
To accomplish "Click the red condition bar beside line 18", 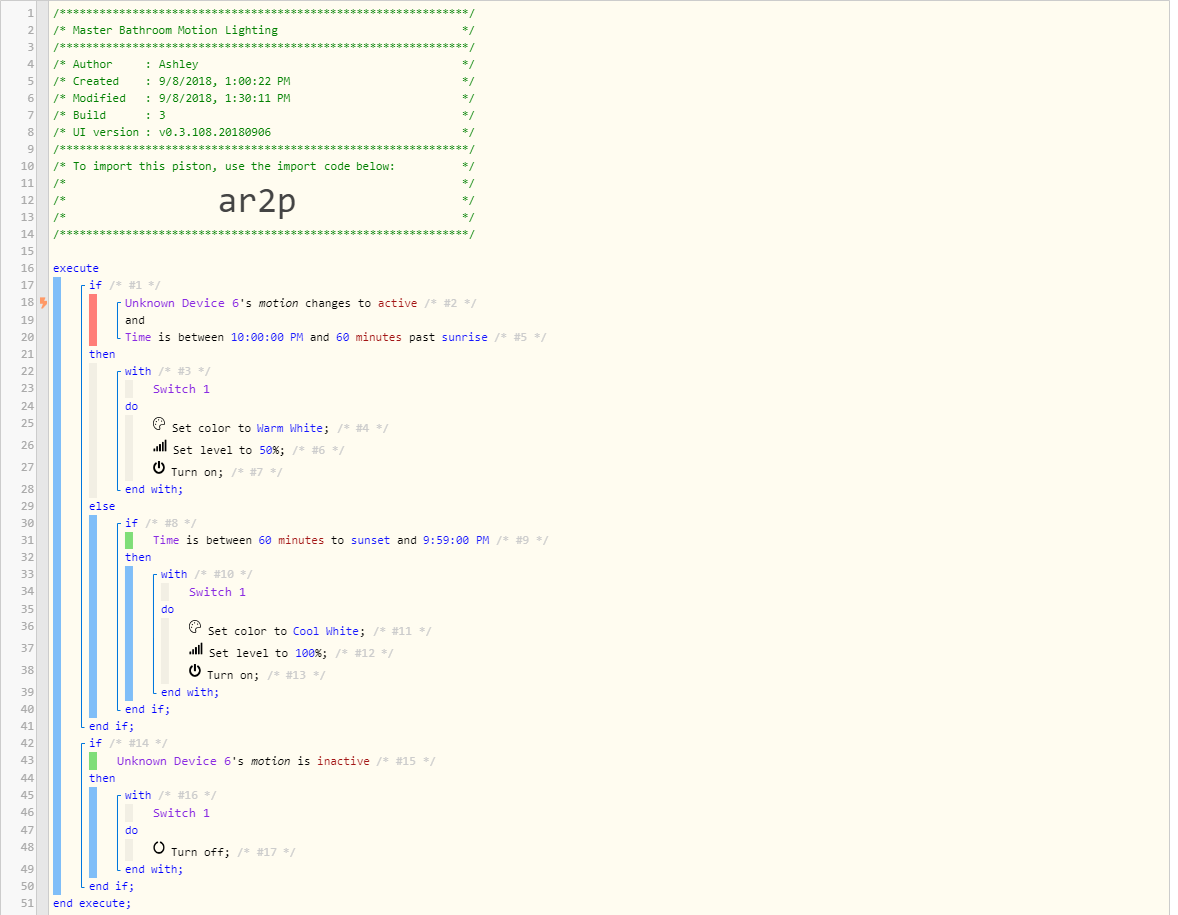I will pyautogui.click(x=93, y=320).
